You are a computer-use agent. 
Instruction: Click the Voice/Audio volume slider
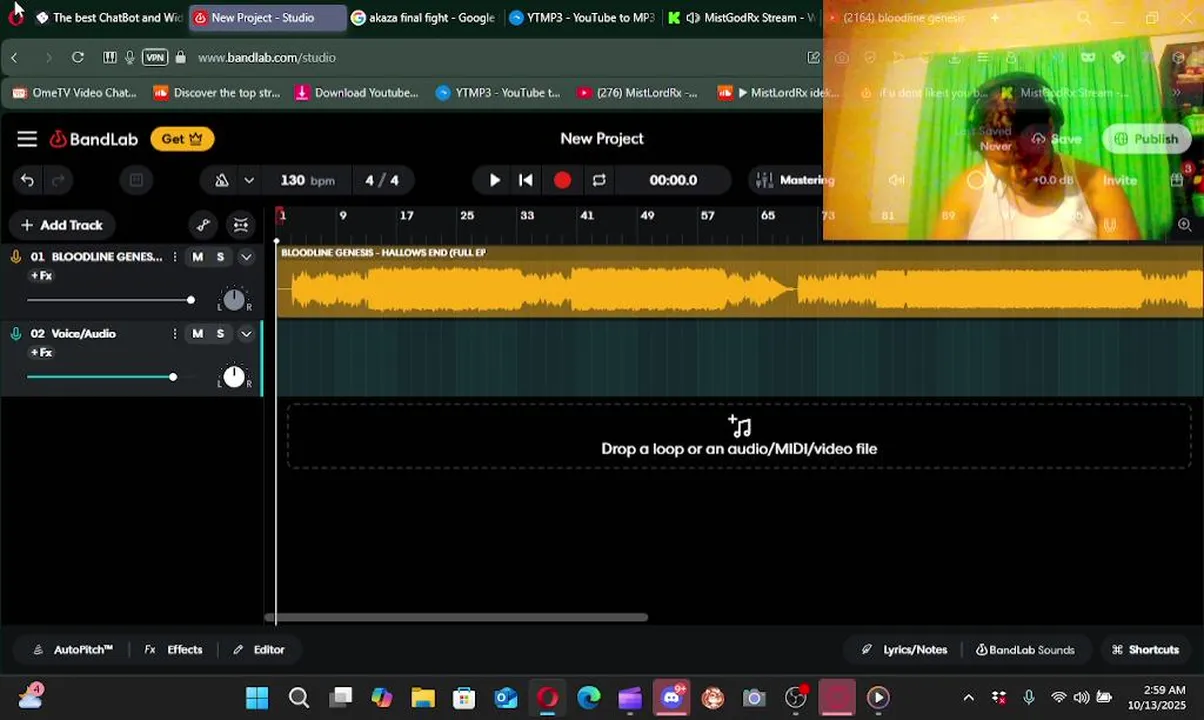point(110,377)
